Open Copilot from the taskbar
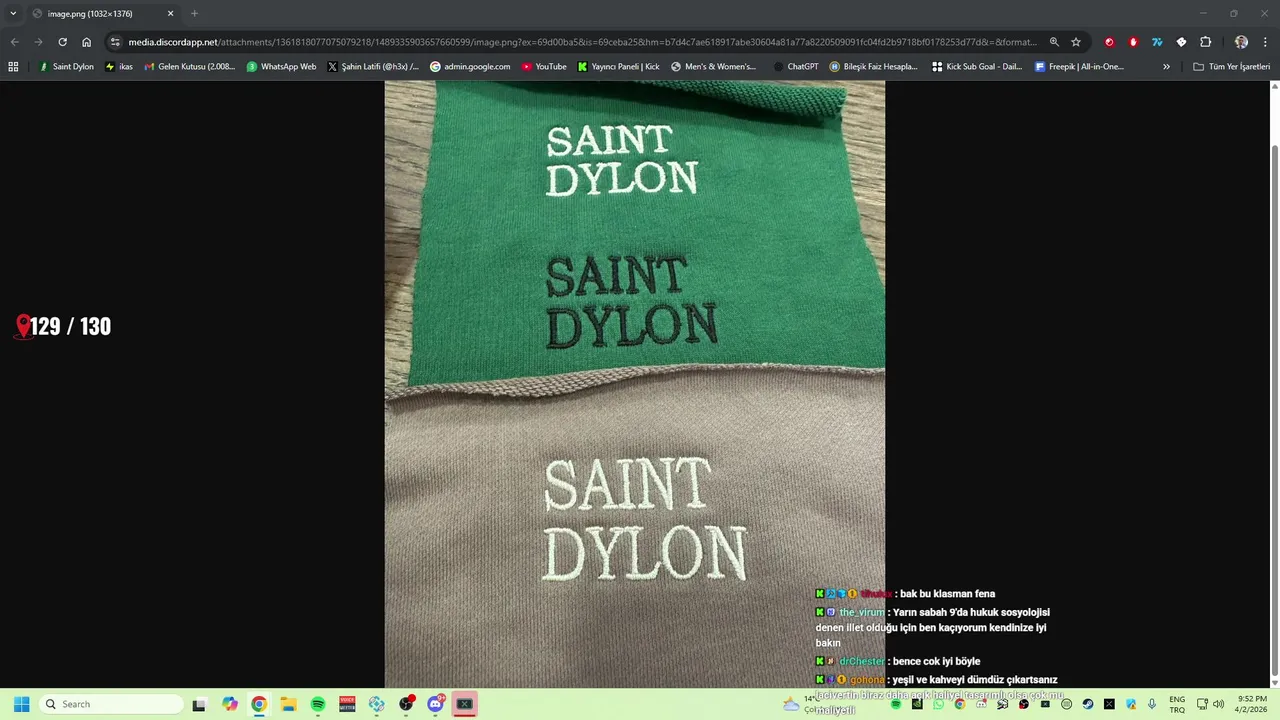Viewport: 1280px width, 720px height. 230,704
